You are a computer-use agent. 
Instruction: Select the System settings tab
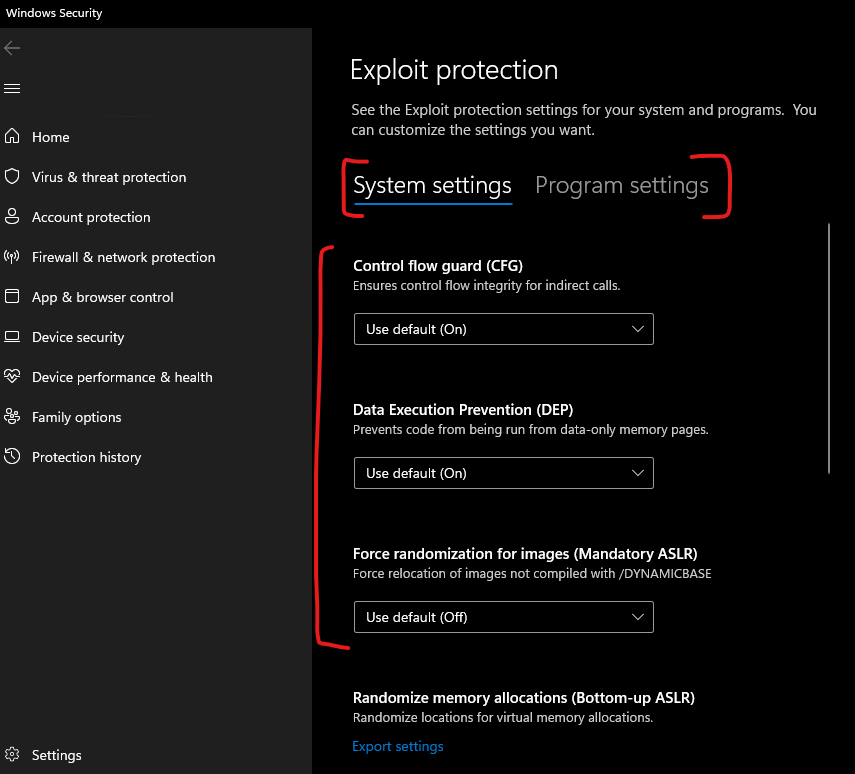pos(432,187)
